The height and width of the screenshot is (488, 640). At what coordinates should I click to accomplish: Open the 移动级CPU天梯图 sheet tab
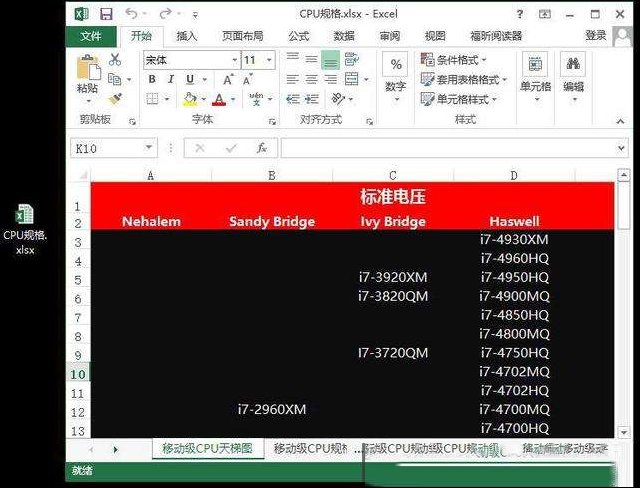pyautogui.click(x=207, y=448)
